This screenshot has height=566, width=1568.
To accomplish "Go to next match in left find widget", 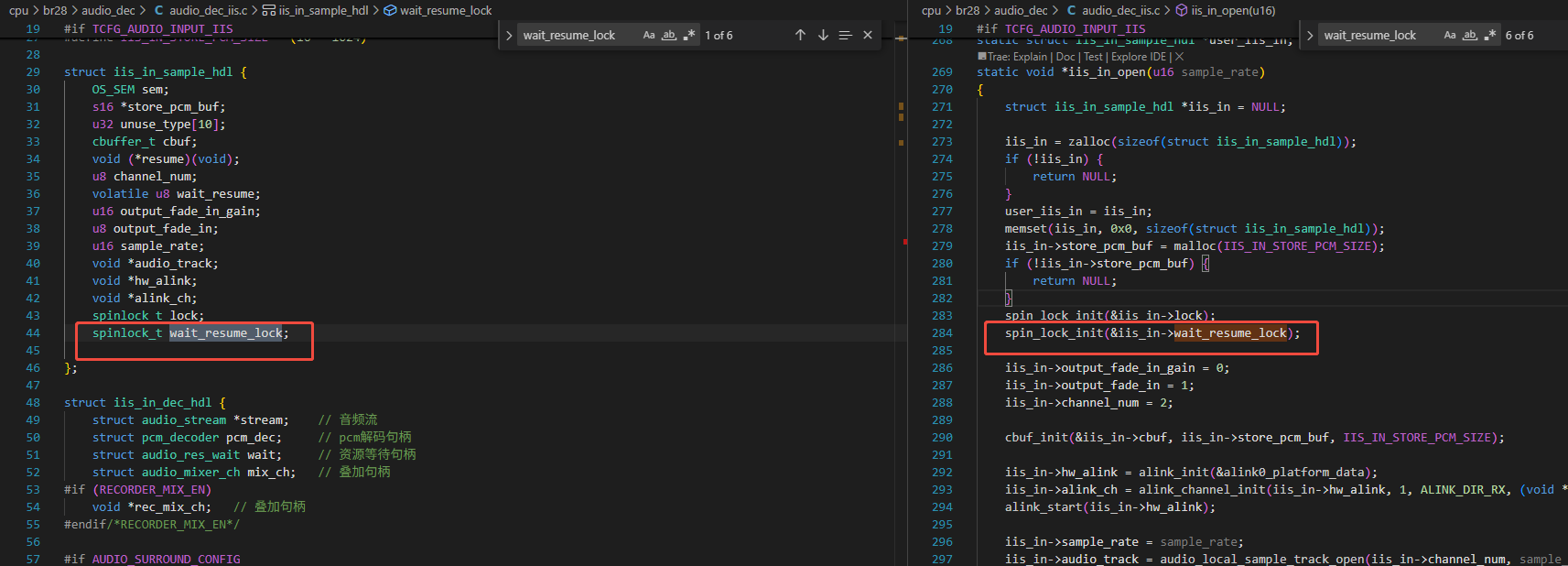I will click(x=823, y=35).
